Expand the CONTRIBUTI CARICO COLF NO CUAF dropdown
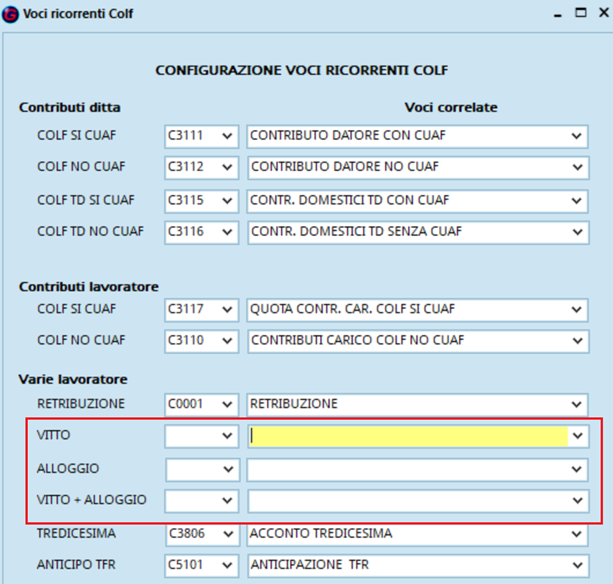This screenshot has height=584, width=613. [577, 341]
